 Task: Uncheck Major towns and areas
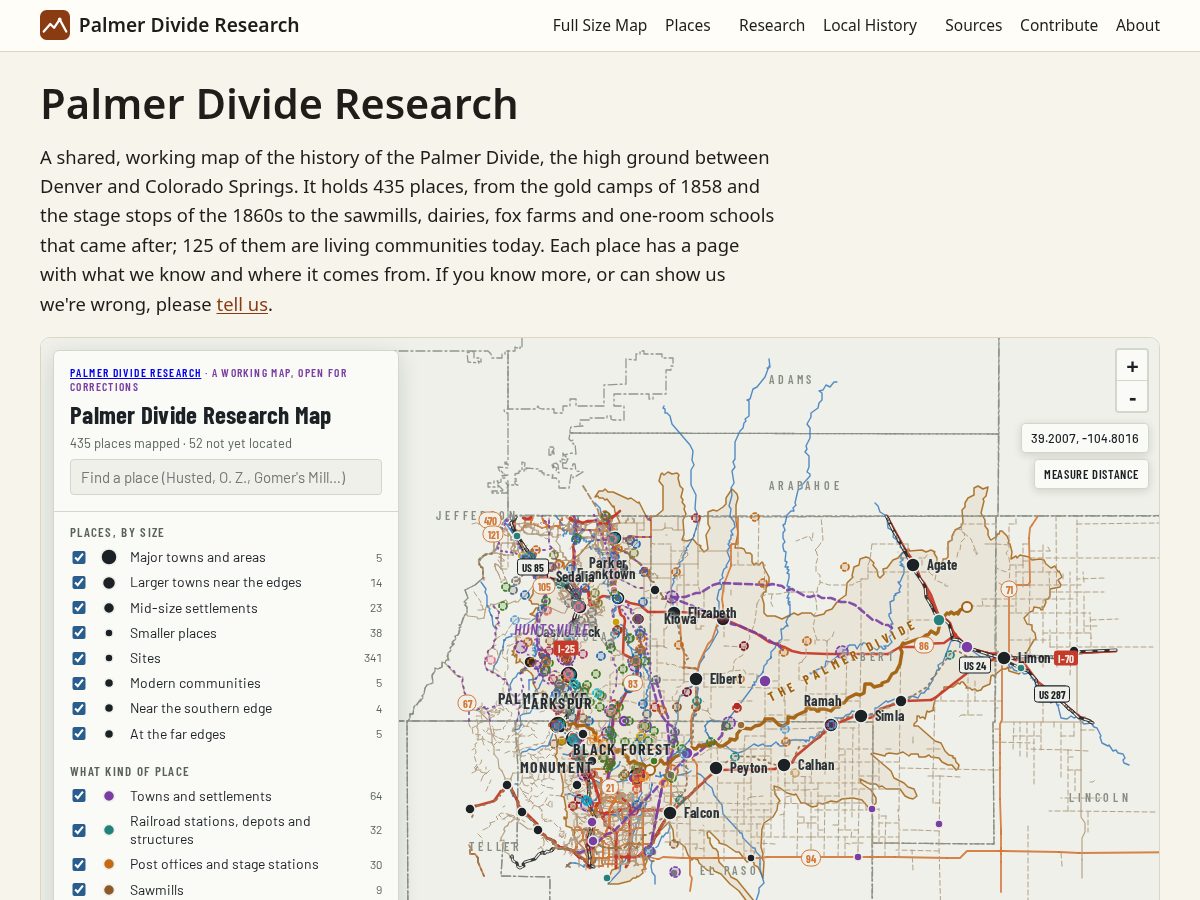tap(79, 557)
